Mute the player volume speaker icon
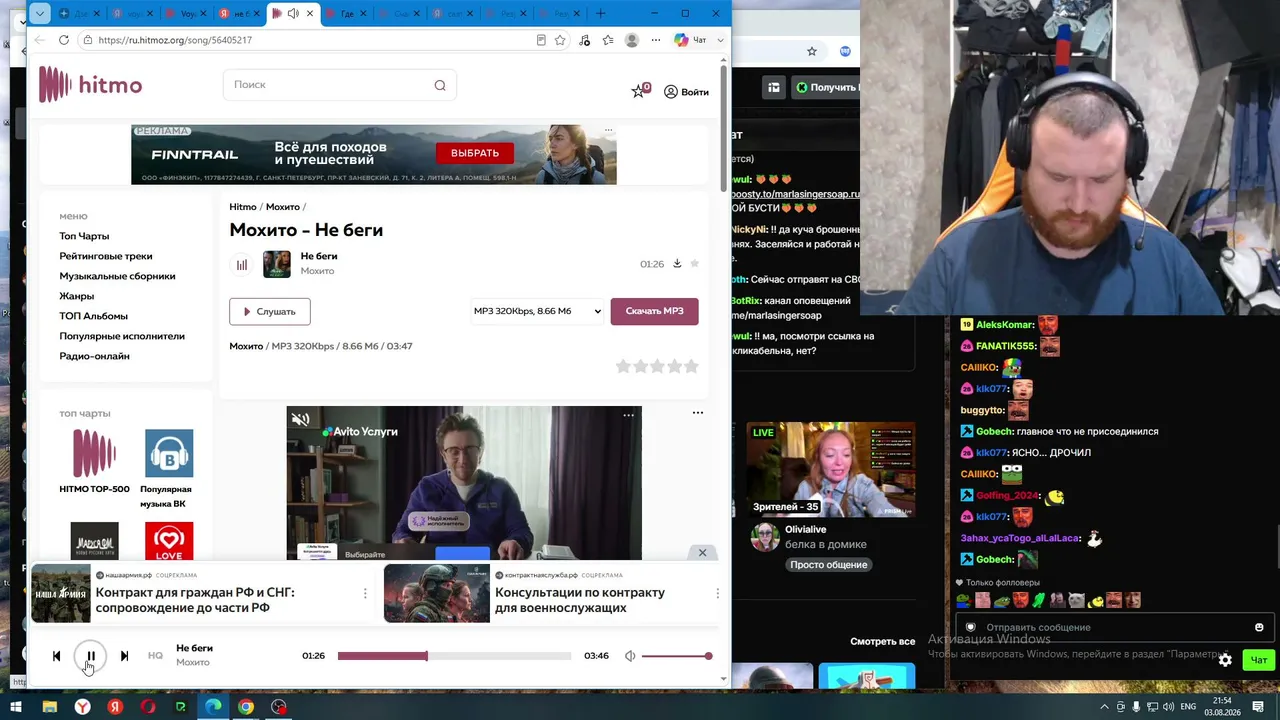 click(630, 656)
